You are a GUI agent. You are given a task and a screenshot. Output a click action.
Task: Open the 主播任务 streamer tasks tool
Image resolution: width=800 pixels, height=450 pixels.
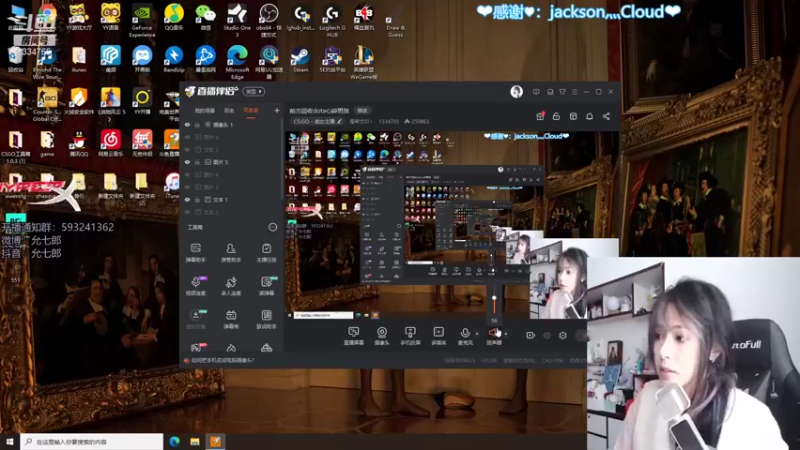(266, 252)
